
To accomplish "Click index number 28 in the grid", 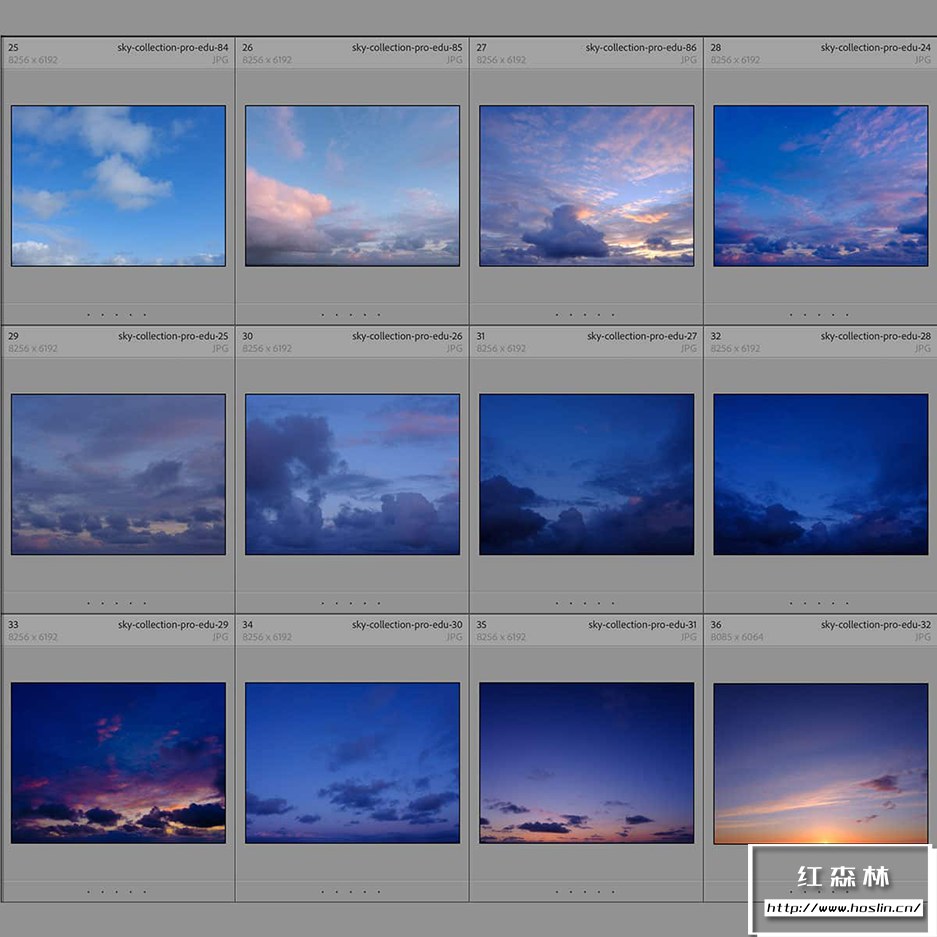I will 716,47.
